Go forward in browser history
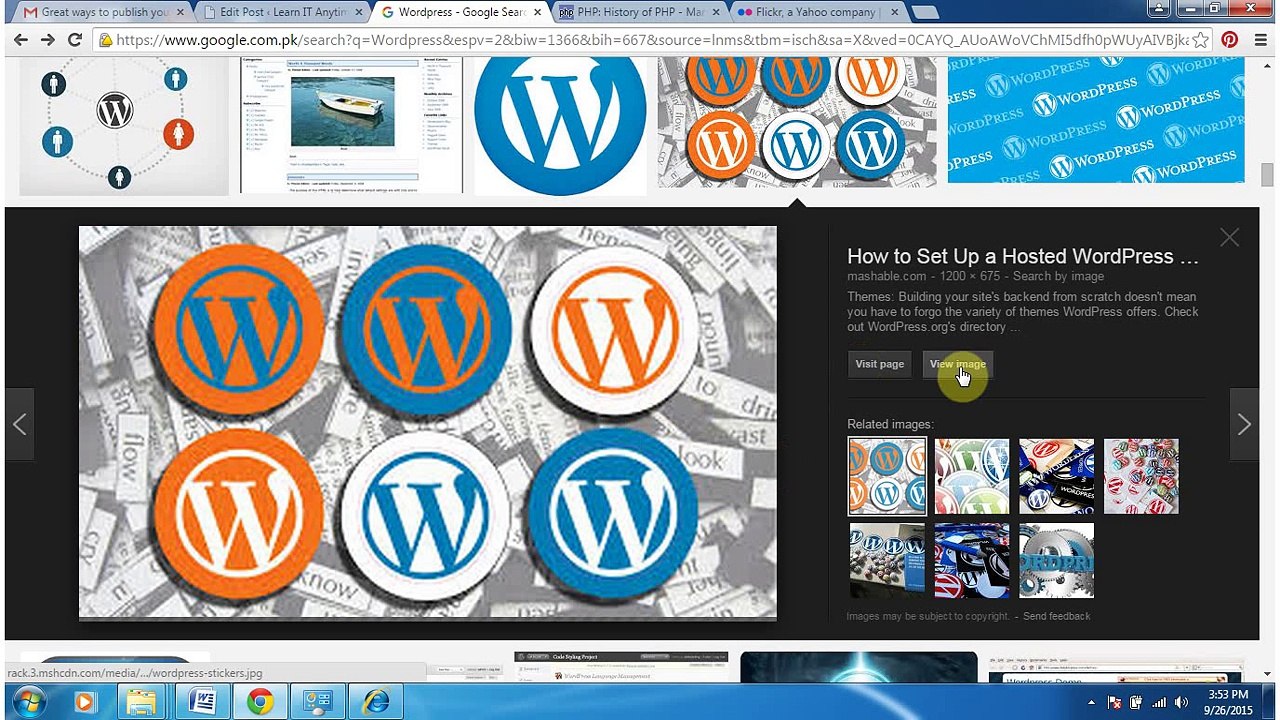This screenshot has height=720, width=1280. click(47, 40)
